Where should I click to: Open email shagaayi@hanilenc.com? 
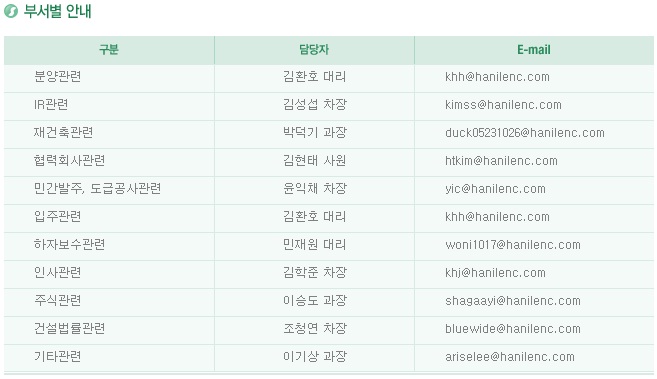[513, 301]
